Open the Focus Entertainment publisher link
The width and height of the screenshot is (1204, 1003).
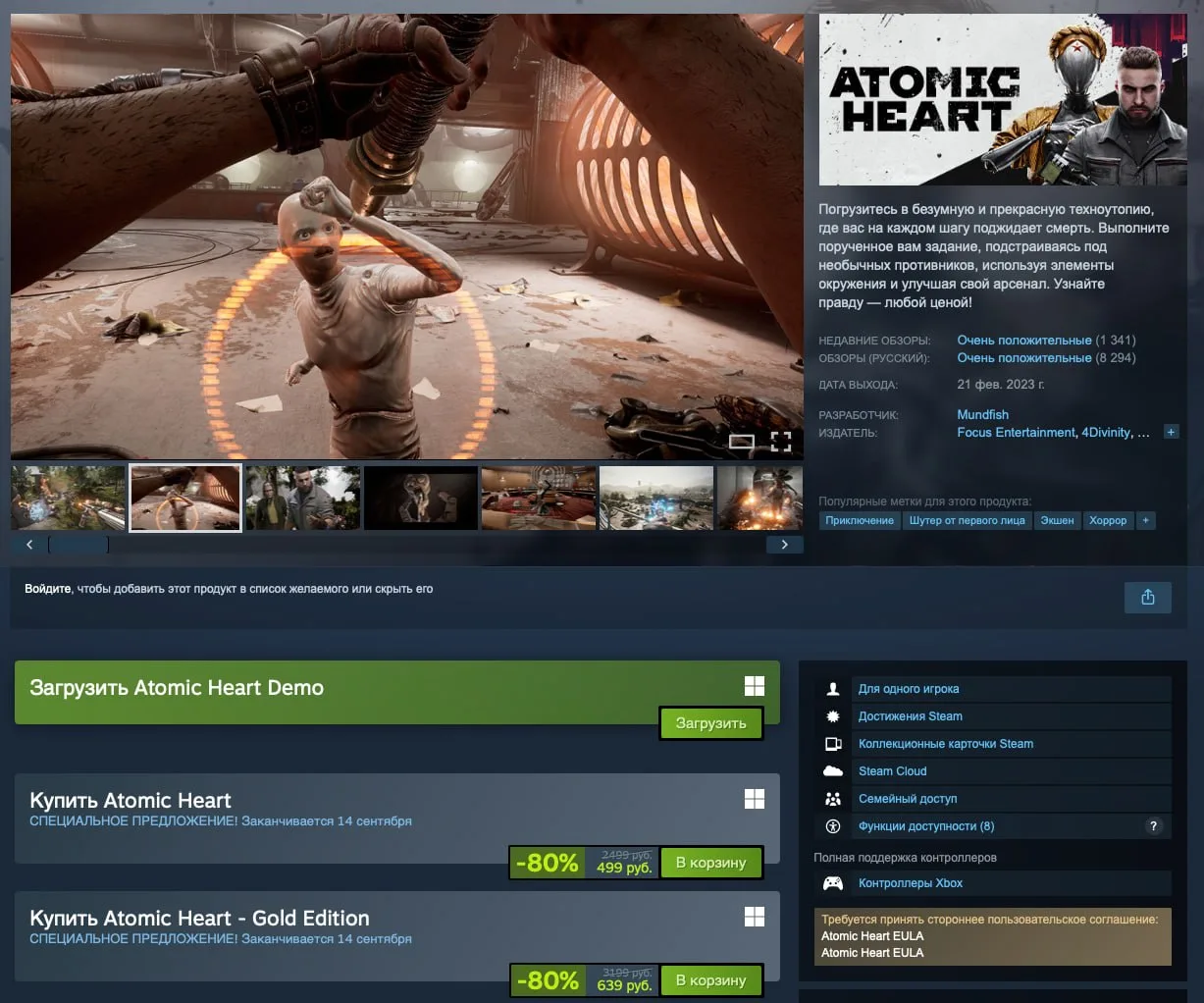click(x=1016, y=432)
